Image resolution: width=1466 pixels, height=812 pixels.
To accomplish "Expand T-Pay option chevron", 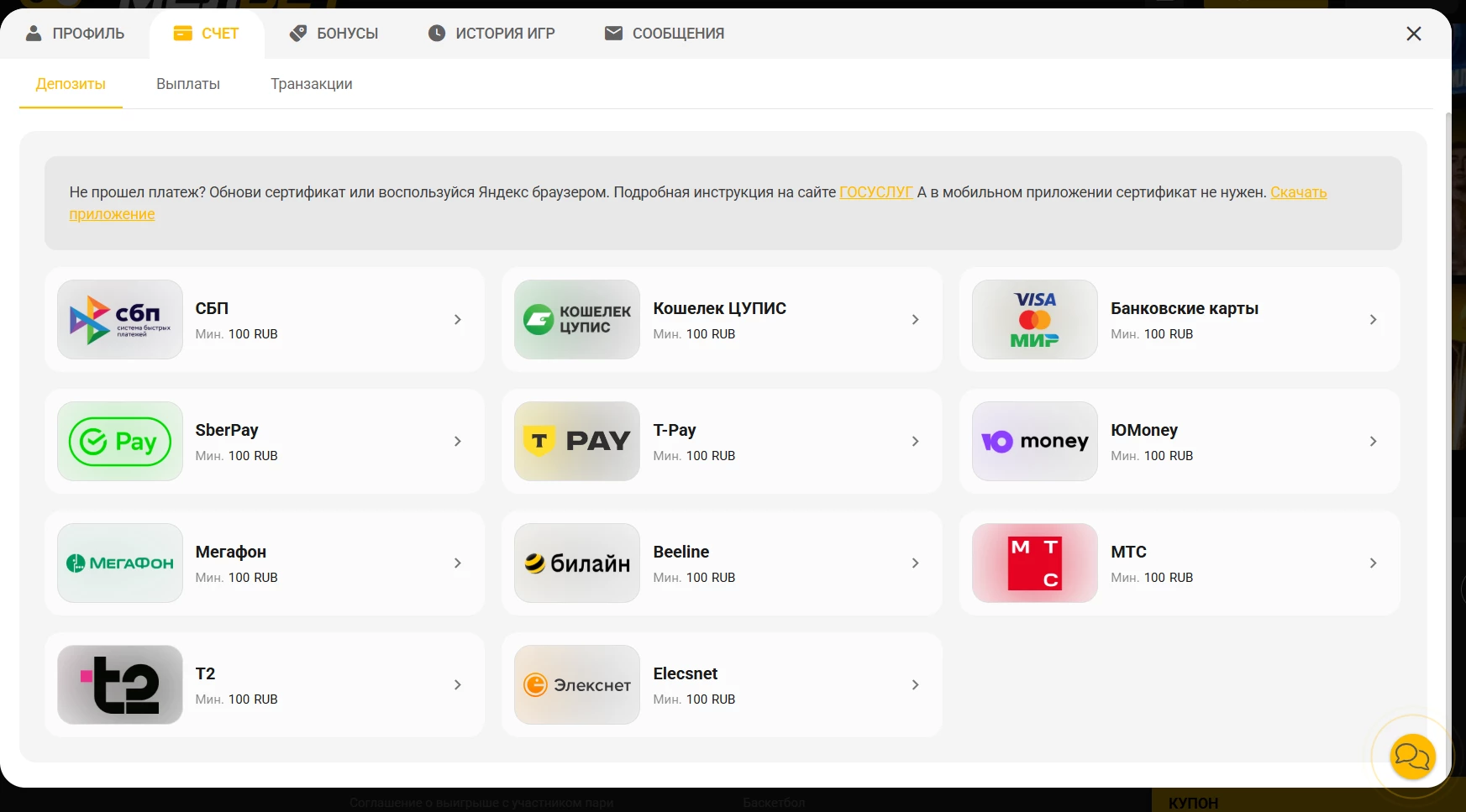I will 916,441.
